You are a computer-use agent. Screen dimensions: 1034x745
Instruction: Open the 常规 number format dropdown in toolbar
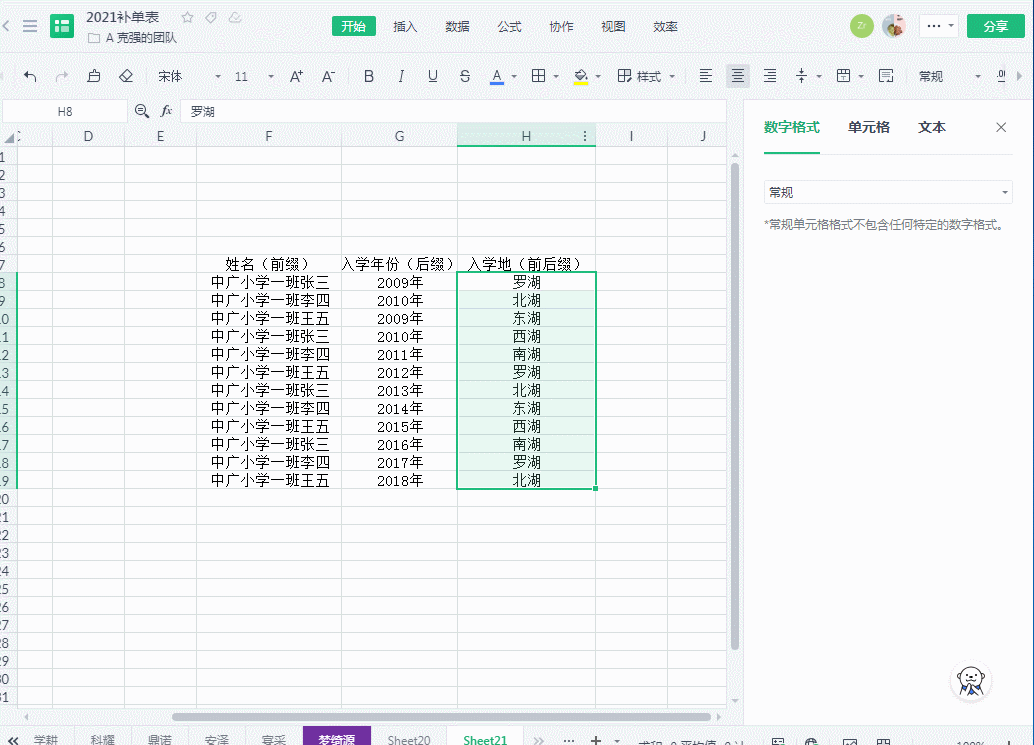(x=950, y=76)
